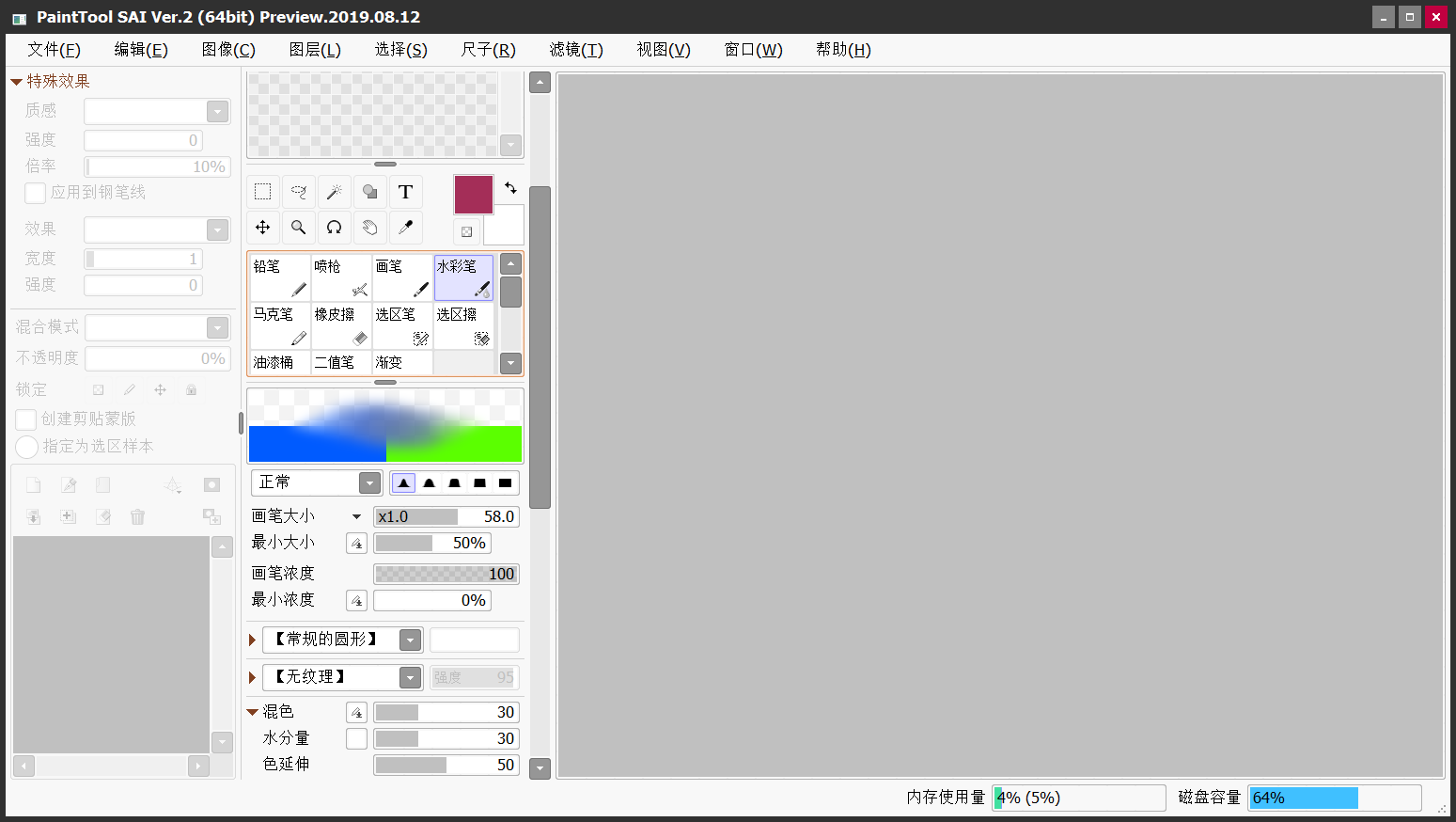Choose the 选区擦 selection eraser
Image resolution: width=1456 pixels, height=822 pixels.
point(463,325)
